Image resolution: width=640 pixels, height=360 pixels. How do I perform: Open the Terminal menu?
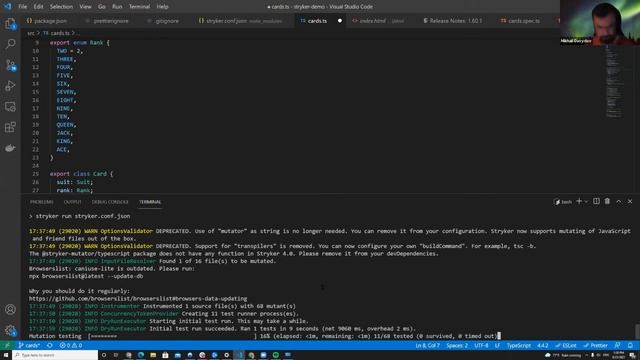(139, 7)
